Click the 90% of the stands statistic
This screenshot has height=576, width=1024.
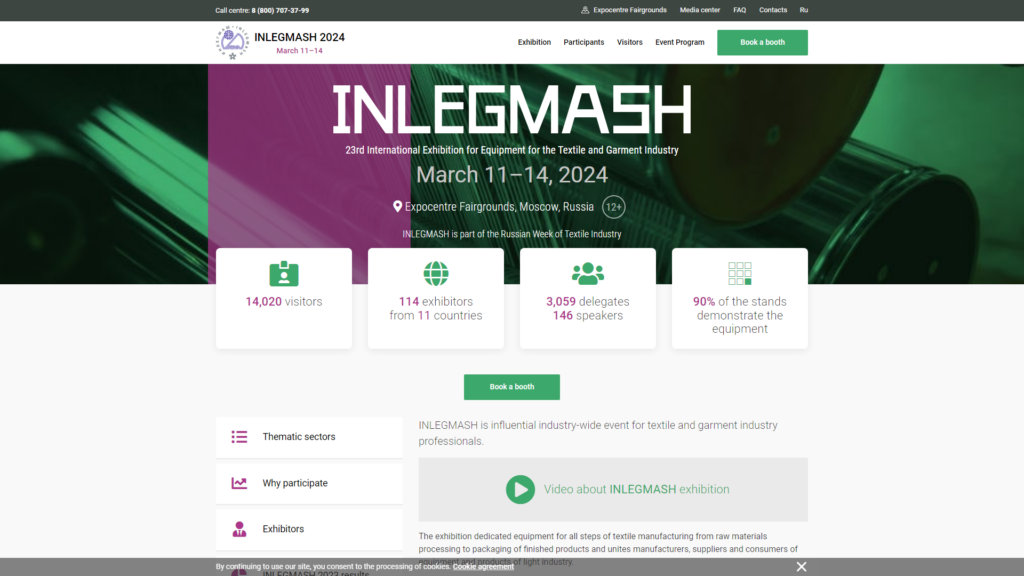point(740,315)
